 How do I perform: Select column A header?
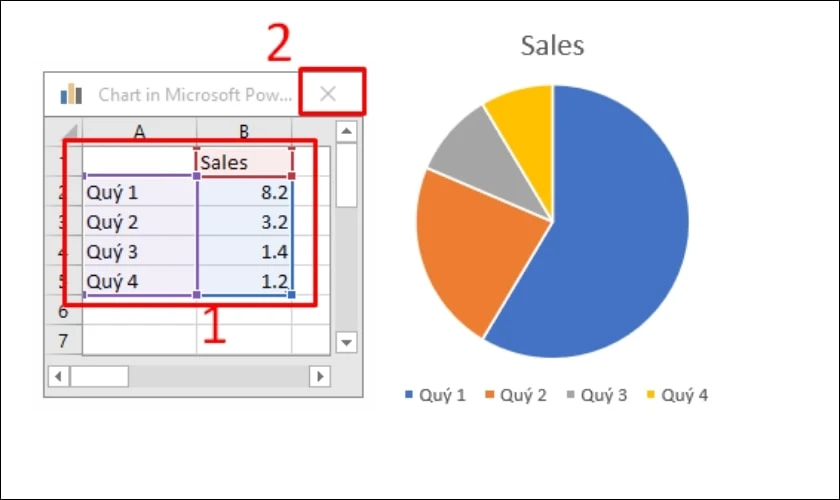click(139, 131)
